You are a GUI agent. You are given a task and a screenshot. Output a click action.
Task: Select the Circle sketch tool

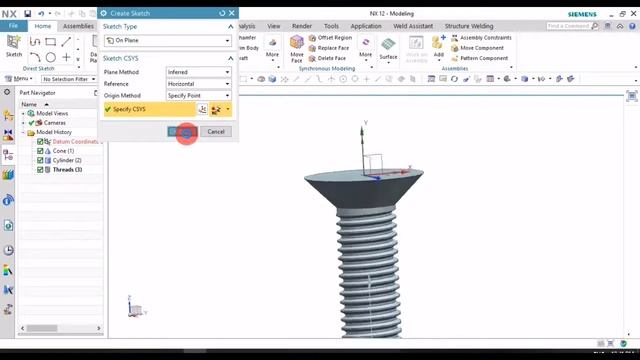51,57
